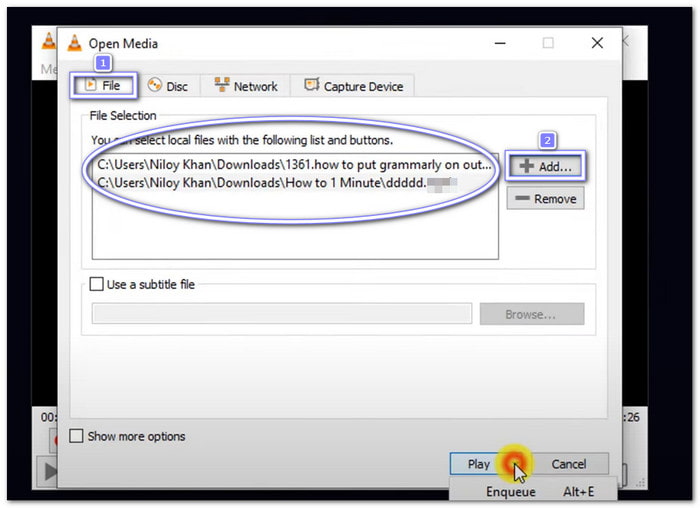
Task: Open the Disc tab
Action: (x=168, y=86)
